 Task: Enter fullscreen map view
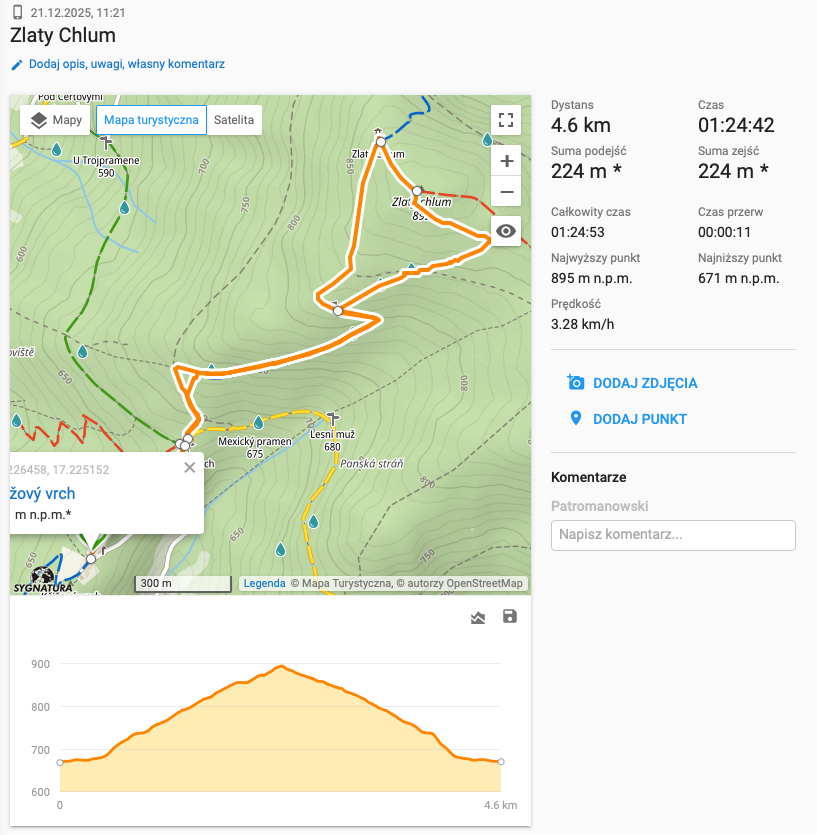tap(506, 121)
